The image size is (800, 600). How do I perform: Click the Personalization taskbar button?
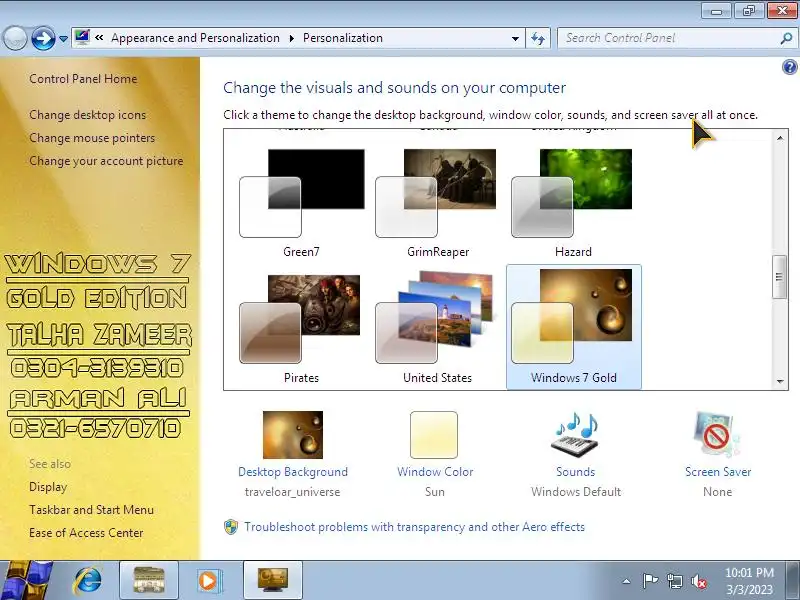(x=273, y=580)
